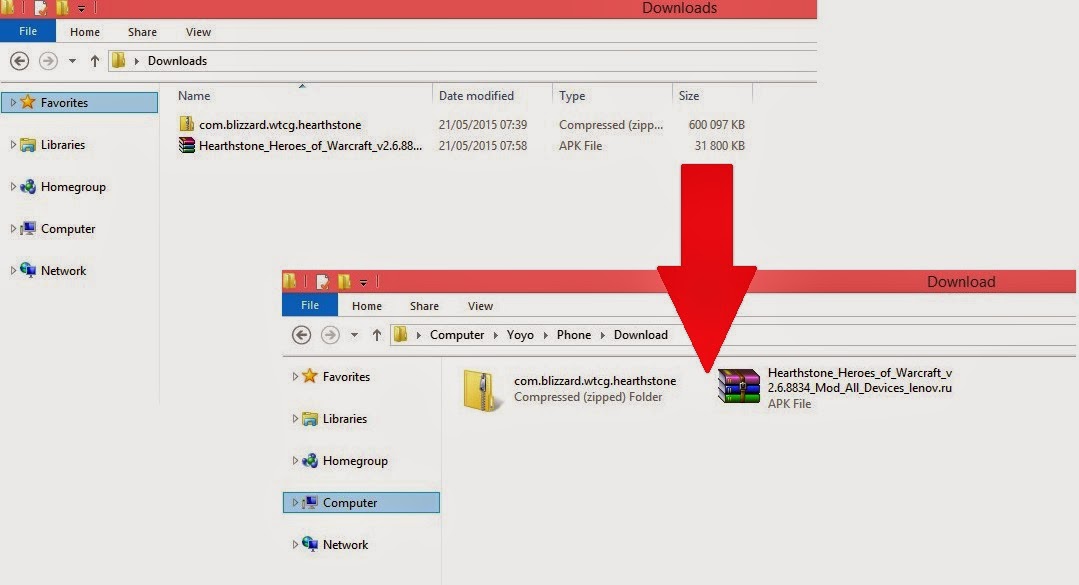This screenshot has height=585, width=1079.
Task: Select Favorites in Download window sidebar
Action: pos(346,376)
